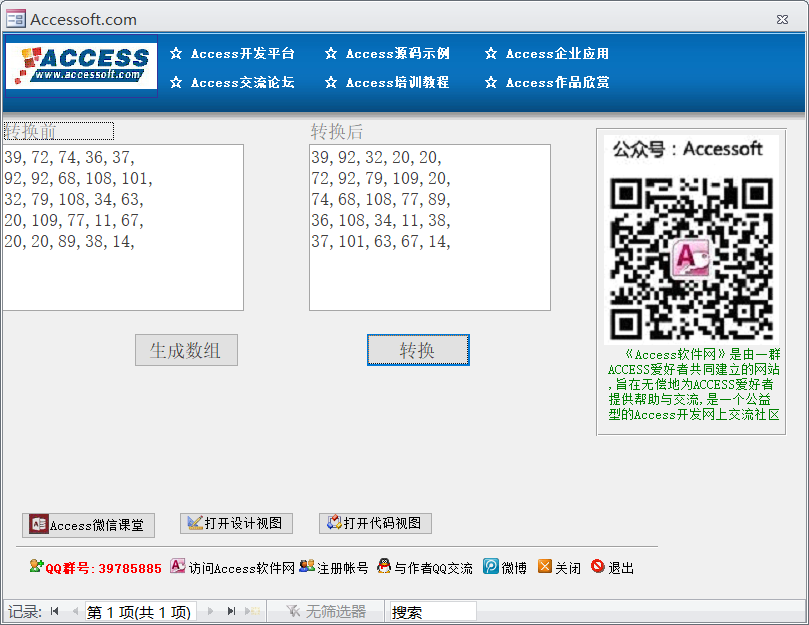Click the ACCESS accessoft.com logo image
809x625 pixels.
[81, 66]
